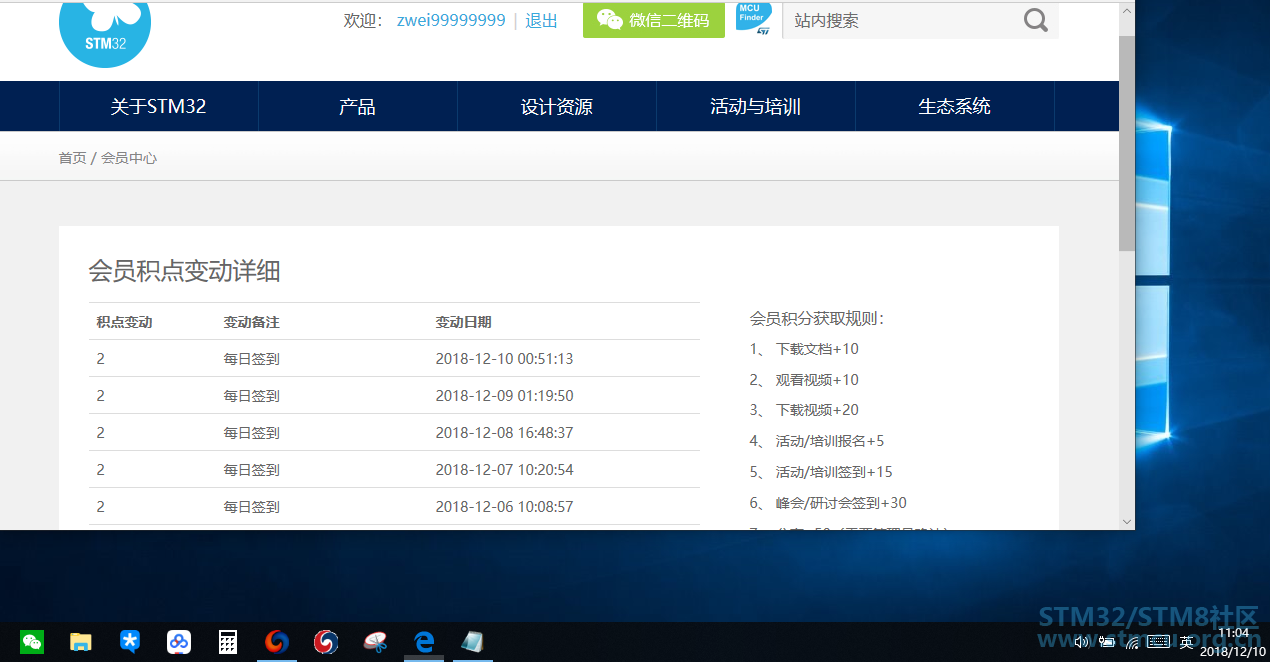Screen dimensions: 1270x662
Task: Click date 2018-12-08 16:48:37
Action: [x=504, y=433]
